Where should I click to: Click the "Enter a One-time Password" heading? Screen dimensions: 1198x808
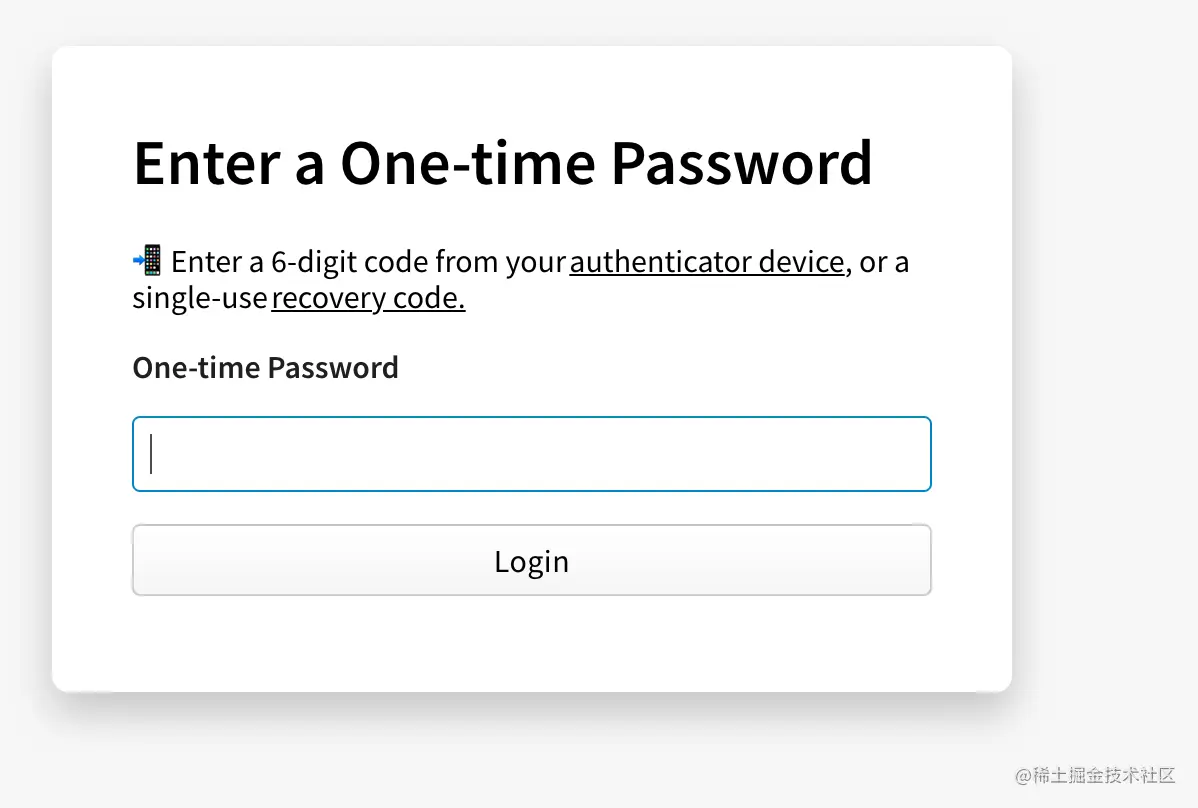coord(502,163)
